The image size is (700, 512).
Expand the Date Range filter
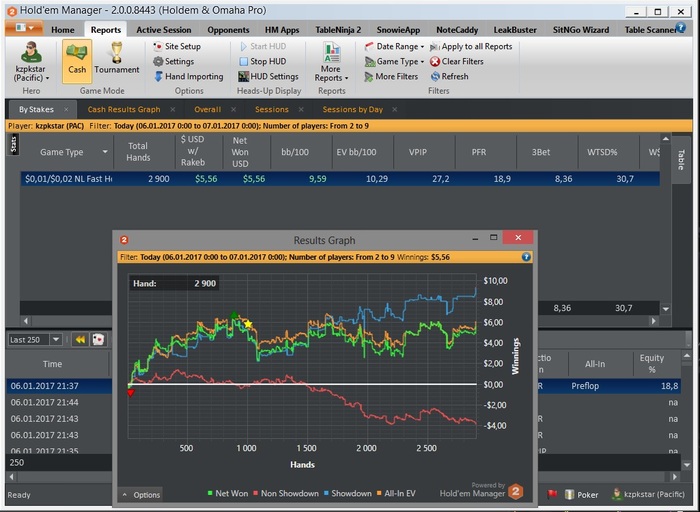pos(394,46)
